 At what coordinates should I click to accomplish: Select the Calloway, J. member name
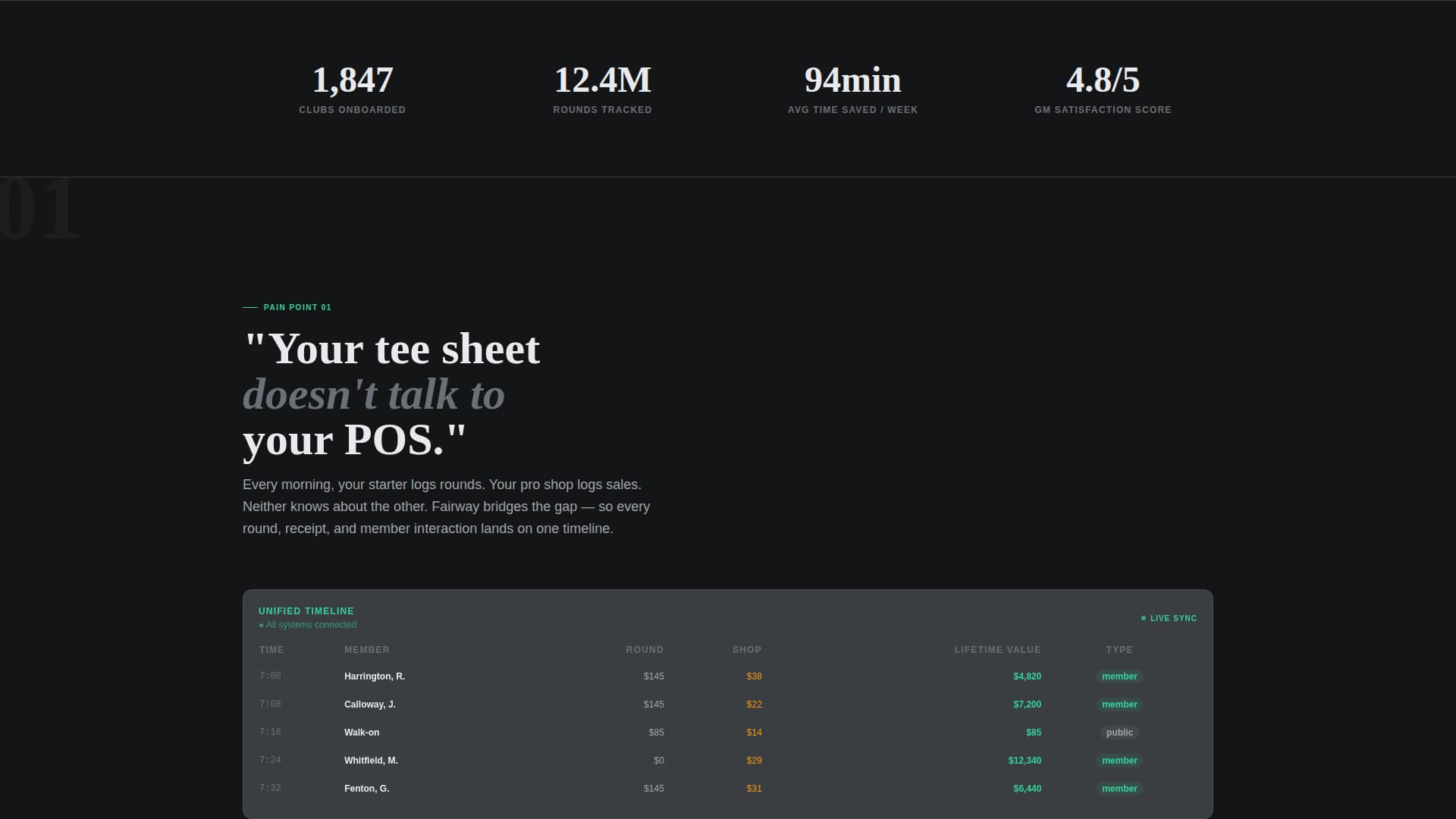(370, 704)
